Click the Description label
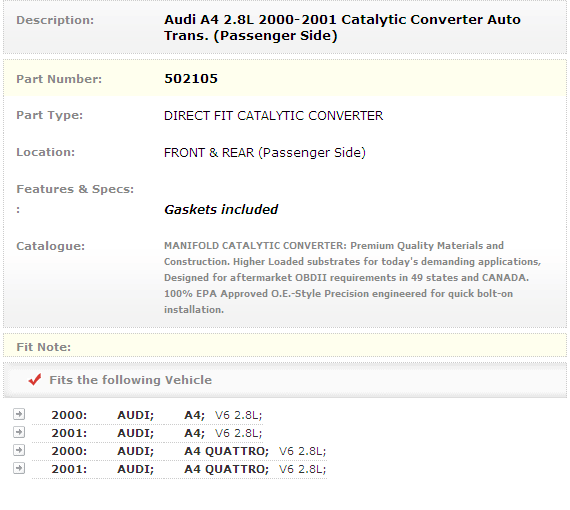Screen dimensions: 570x510 pos(55,20)
